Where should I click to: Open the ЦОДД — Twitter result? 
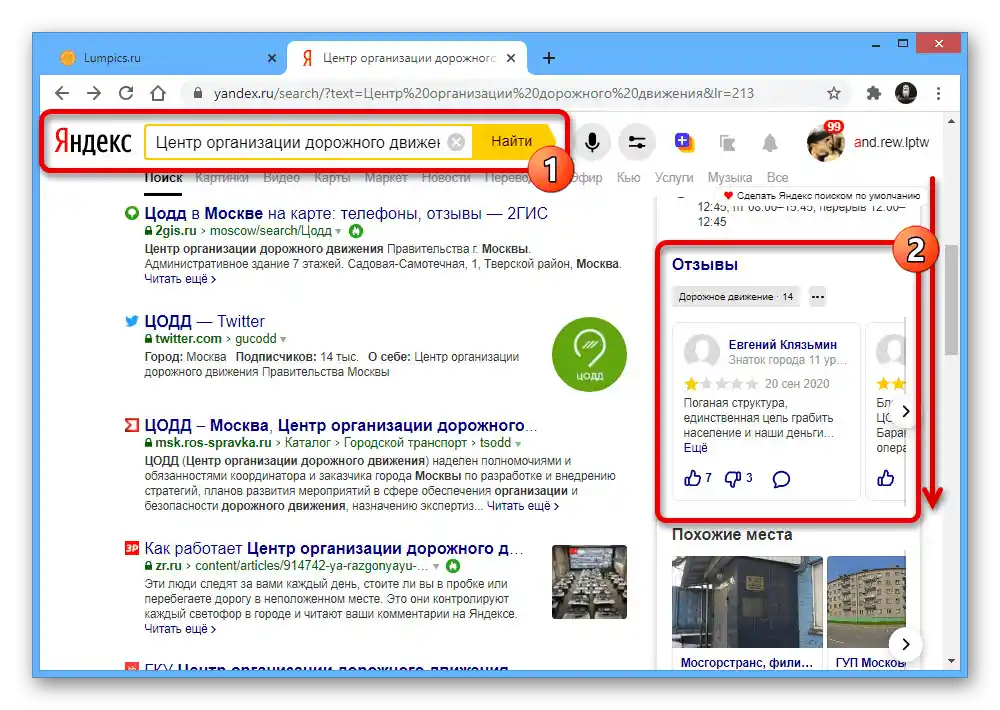coord(204,322)
